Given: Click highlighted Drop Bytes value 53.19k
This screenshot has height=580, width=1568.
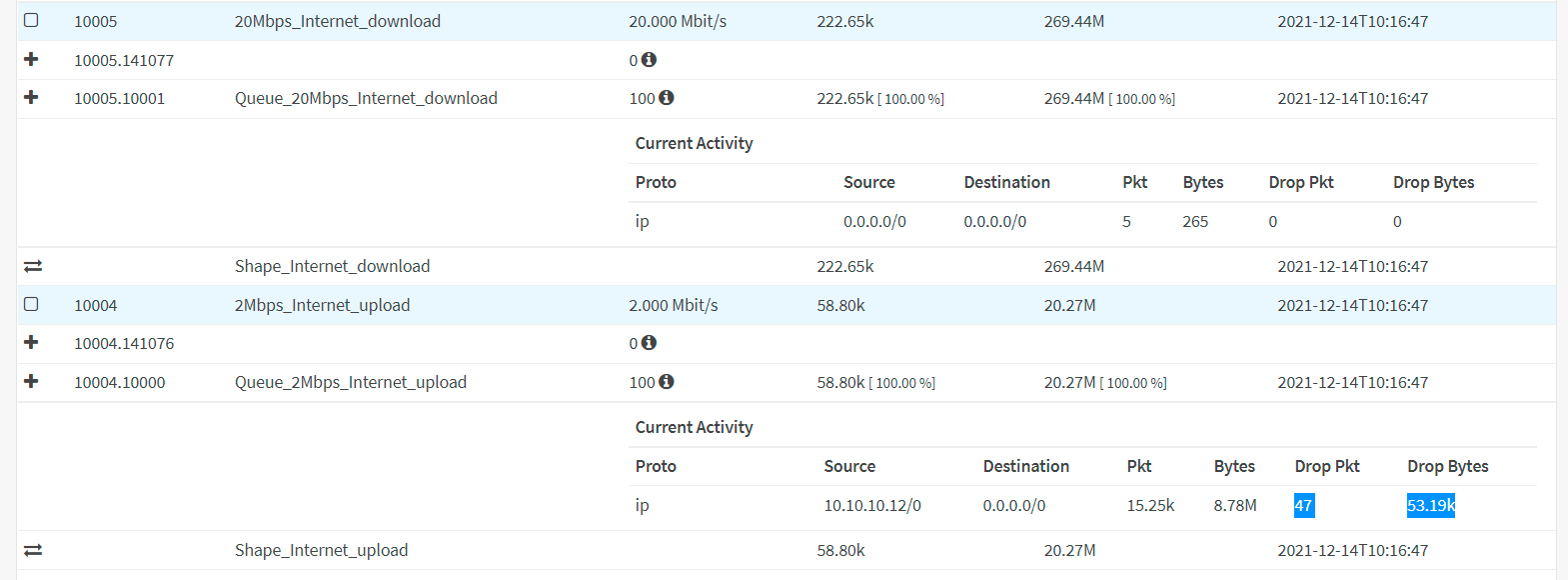Looking at the screenshot, I should click(x=1430, y=506).
